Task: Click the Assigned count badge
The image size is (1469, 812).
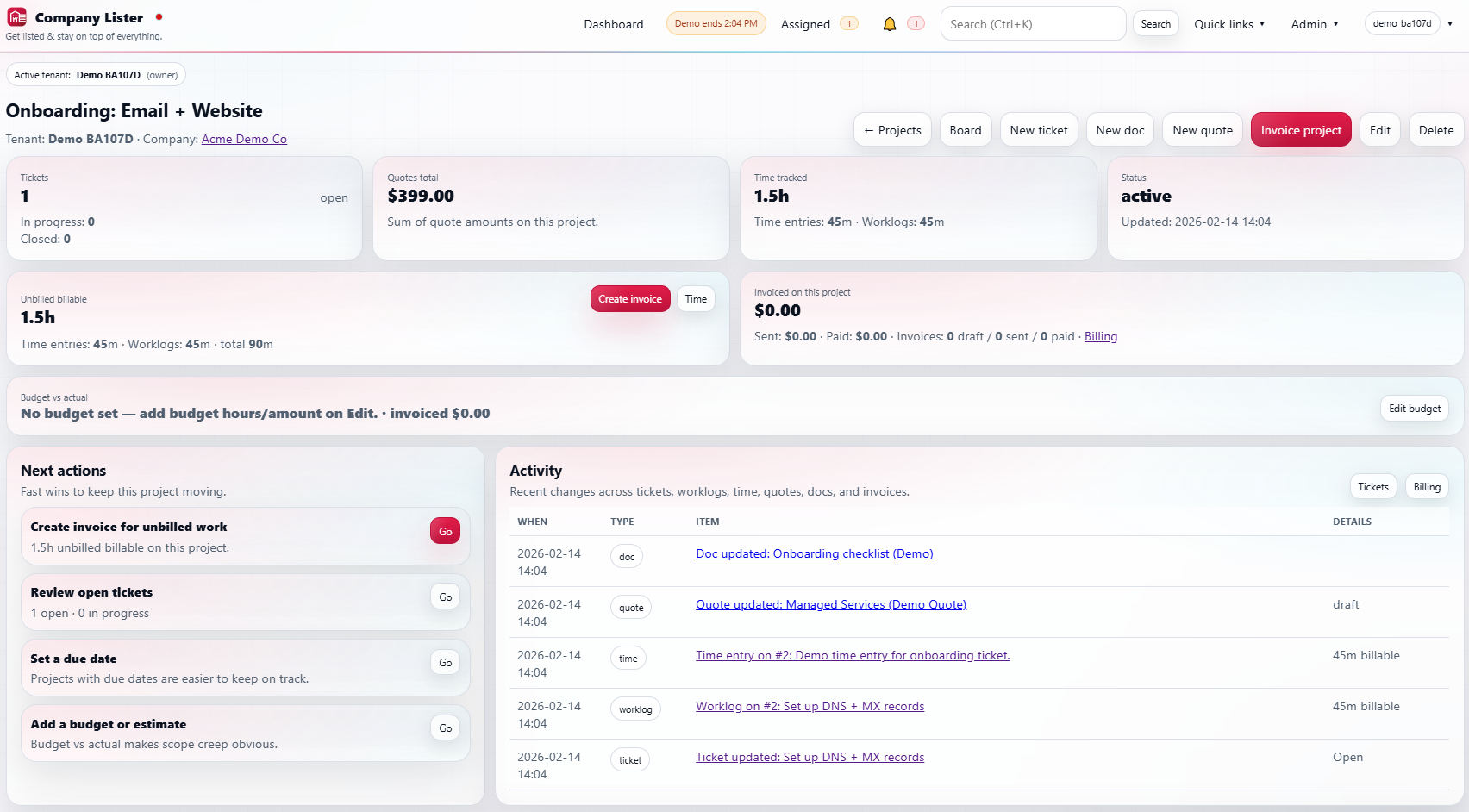Action: (x=848, y=23)
